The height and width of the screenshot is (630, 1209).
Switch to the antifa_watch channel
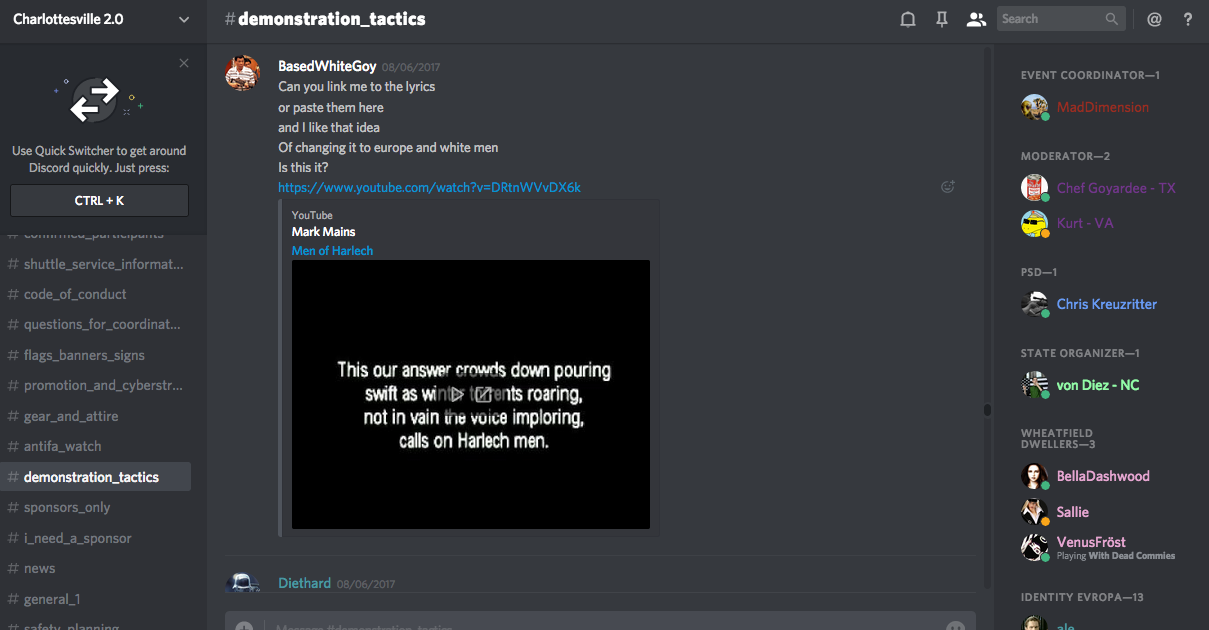62,446
